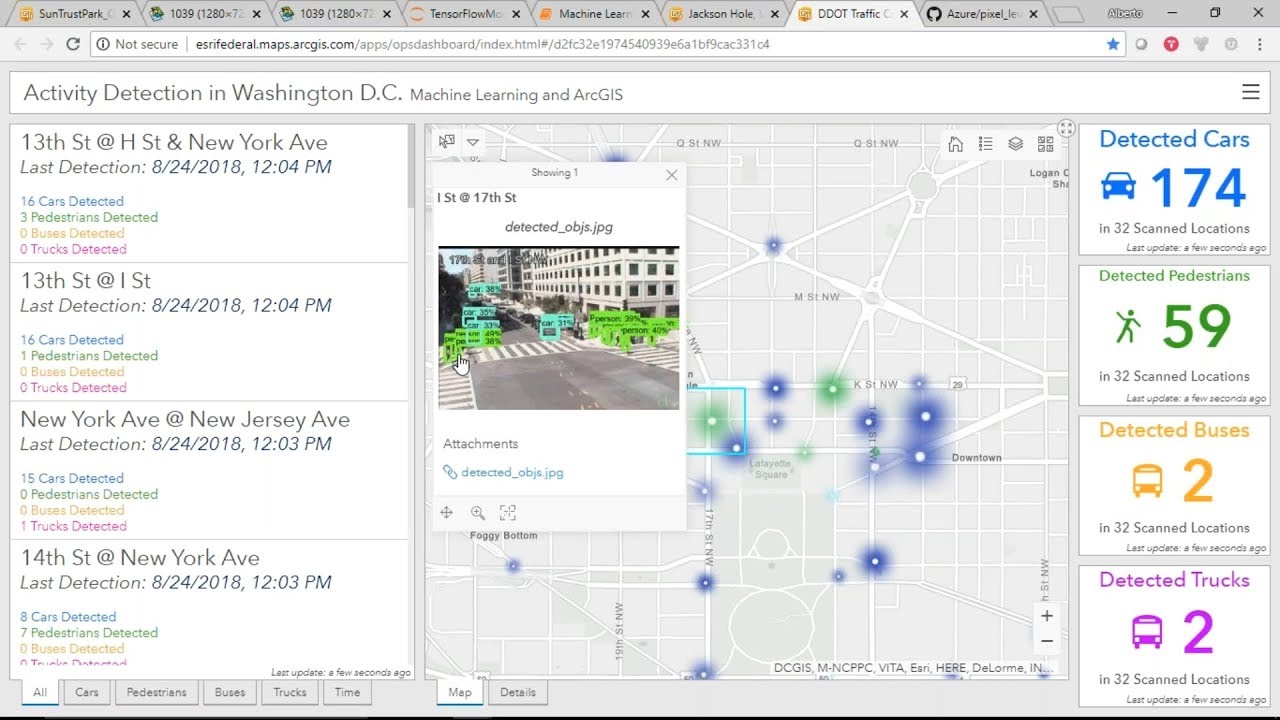The image size is (1280, 720).
Task: Click the '1 Trucks Detected' text
Action: tap(73, 526)
